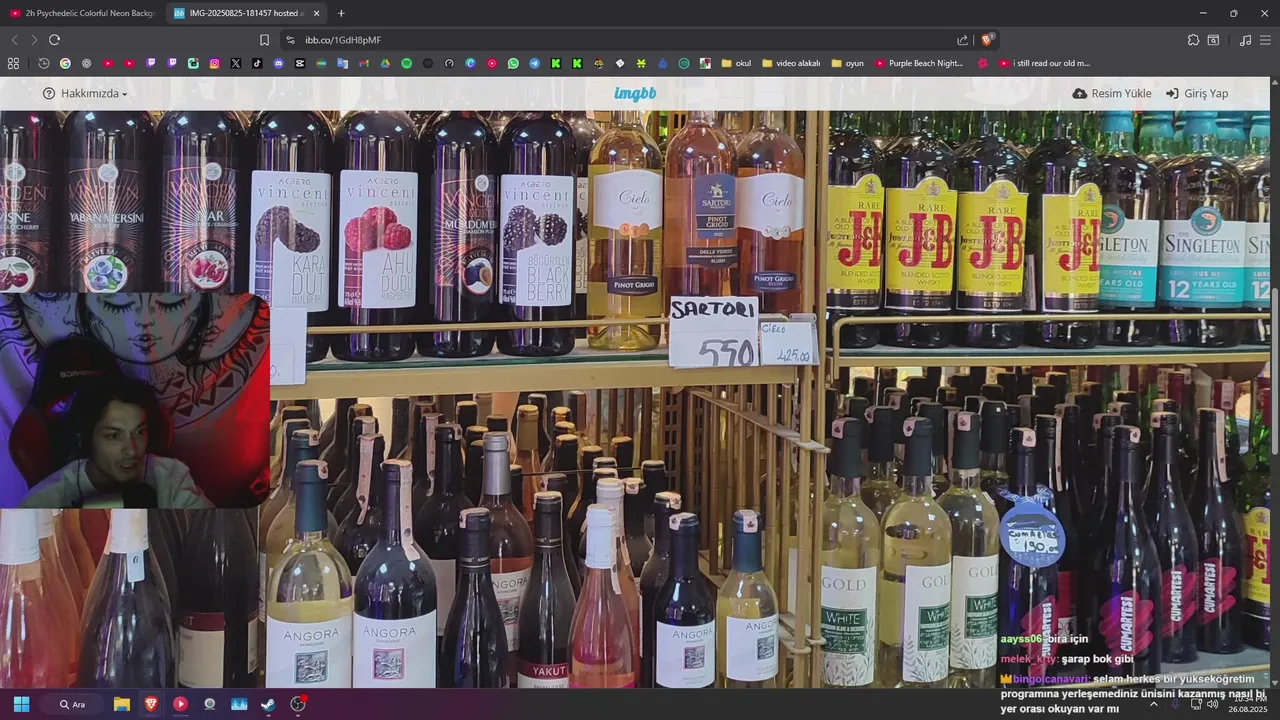Open the Brave Shields icon
This screenshot has width=1280, height=720.
[987, 40]
